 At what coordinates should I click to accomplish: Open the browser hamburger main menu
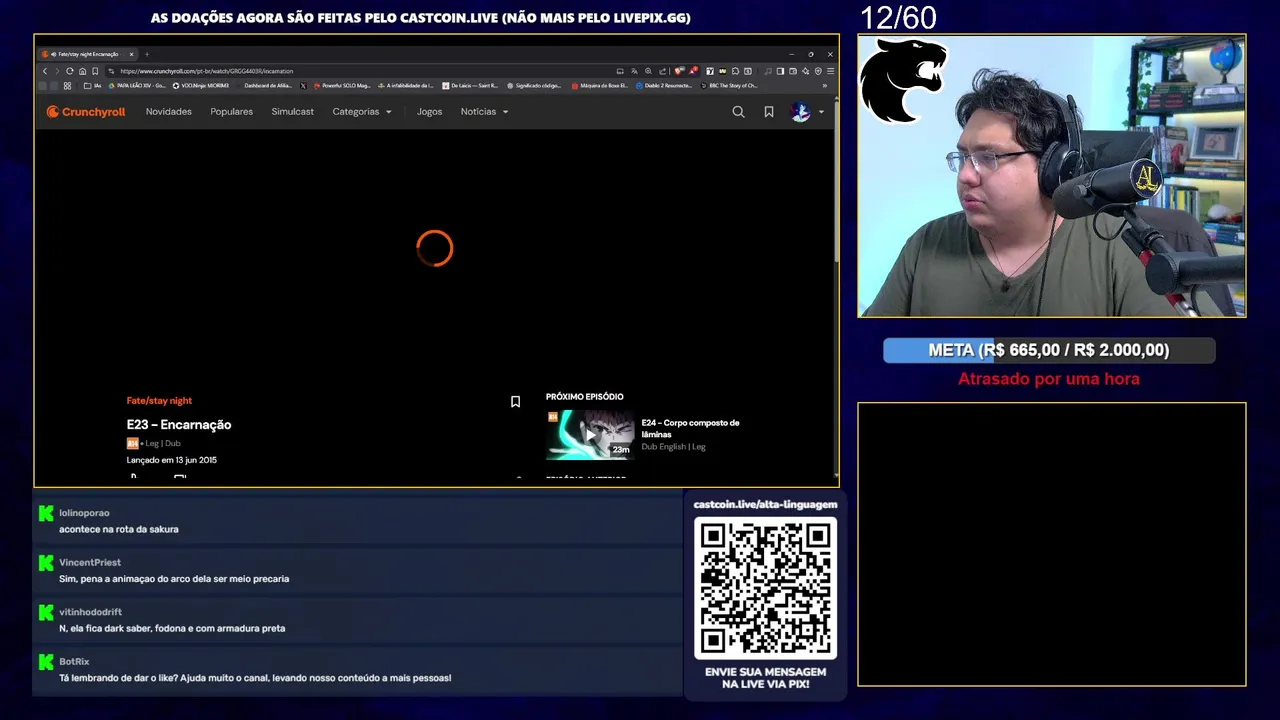(x=831, y=71)
